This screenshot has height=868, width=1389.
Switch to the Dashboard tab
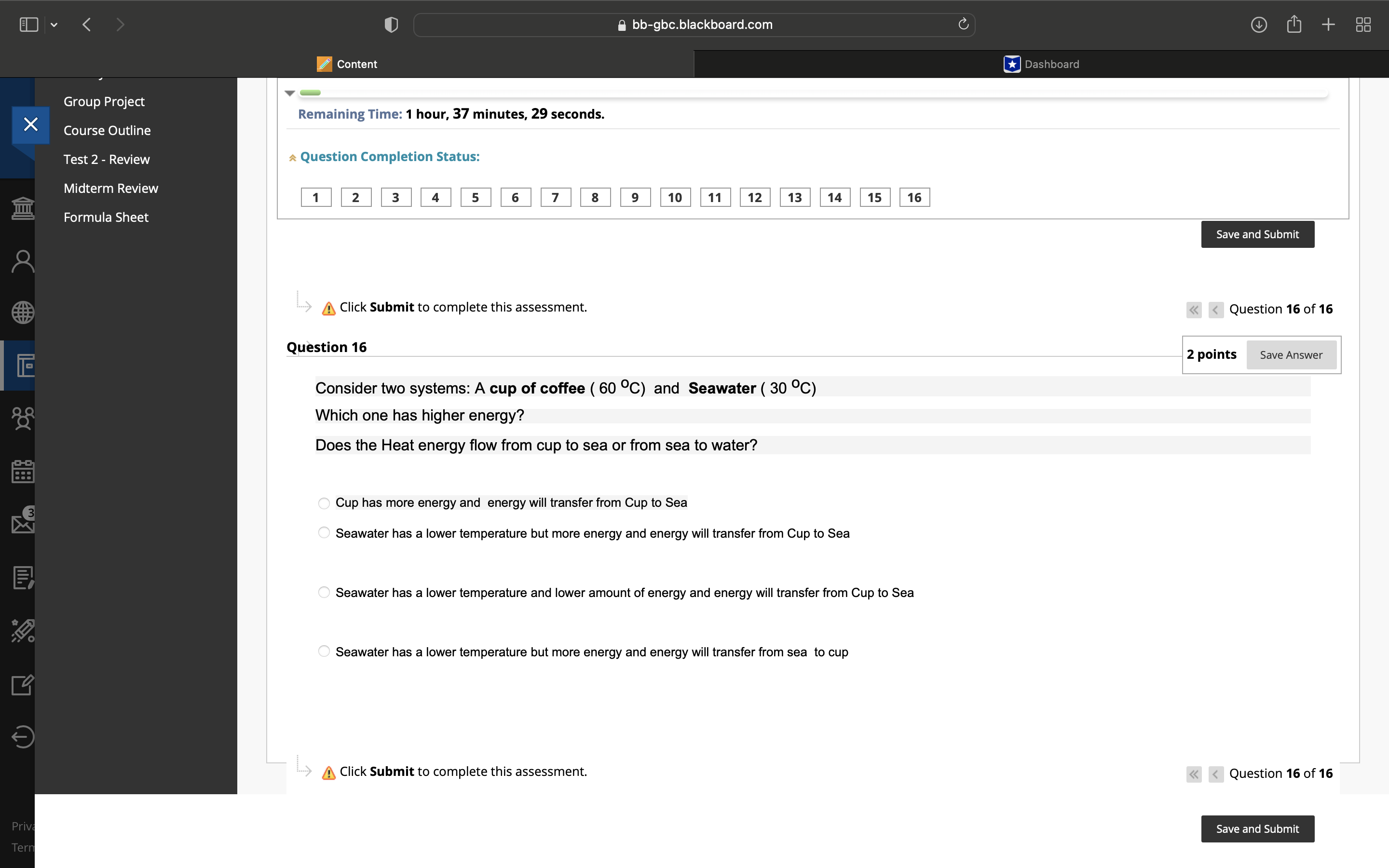click(1041, 64)
